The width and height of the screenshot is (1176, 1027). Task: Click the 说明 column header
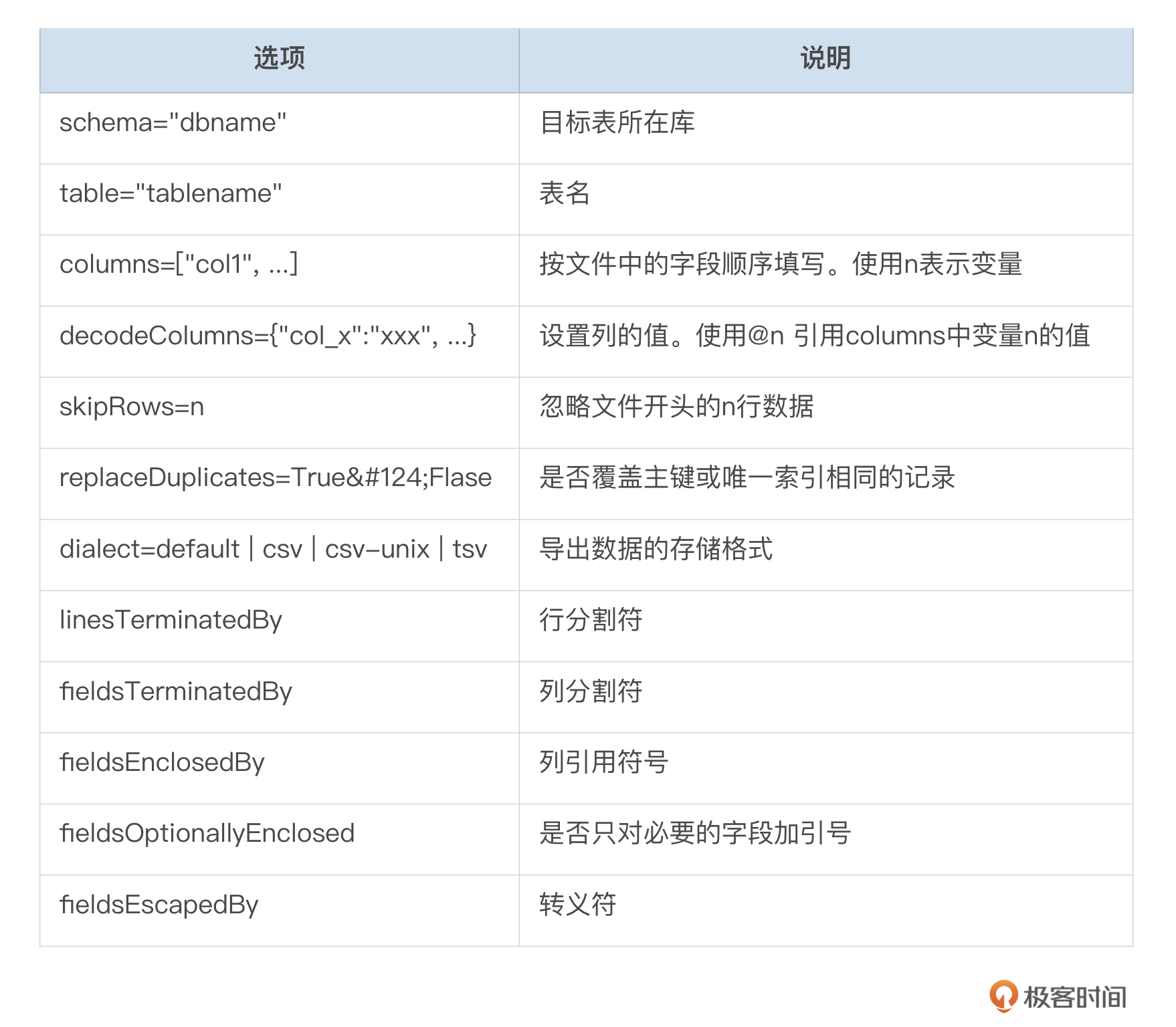[x=825, y=59]
